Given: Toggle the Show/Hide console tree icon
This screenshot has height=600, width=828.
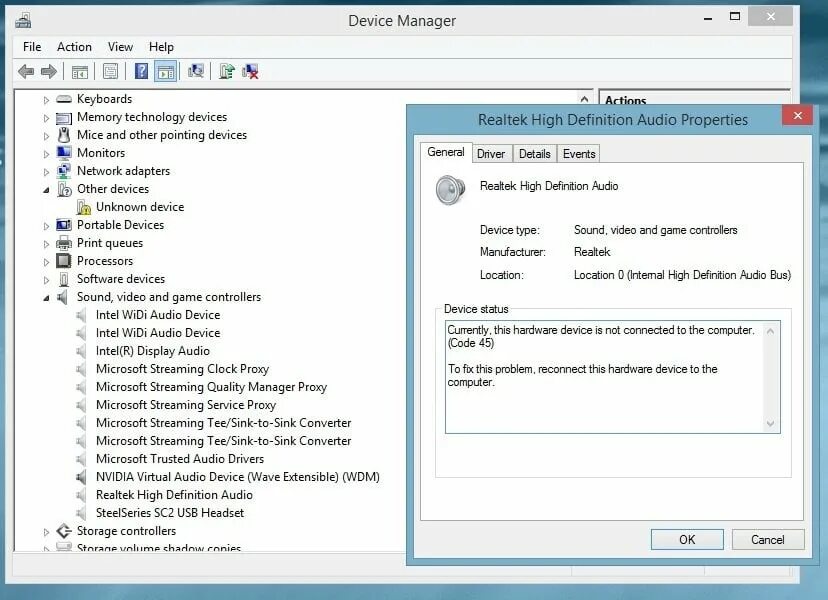Looking at the screenshot, I should [x=78, y=71].
